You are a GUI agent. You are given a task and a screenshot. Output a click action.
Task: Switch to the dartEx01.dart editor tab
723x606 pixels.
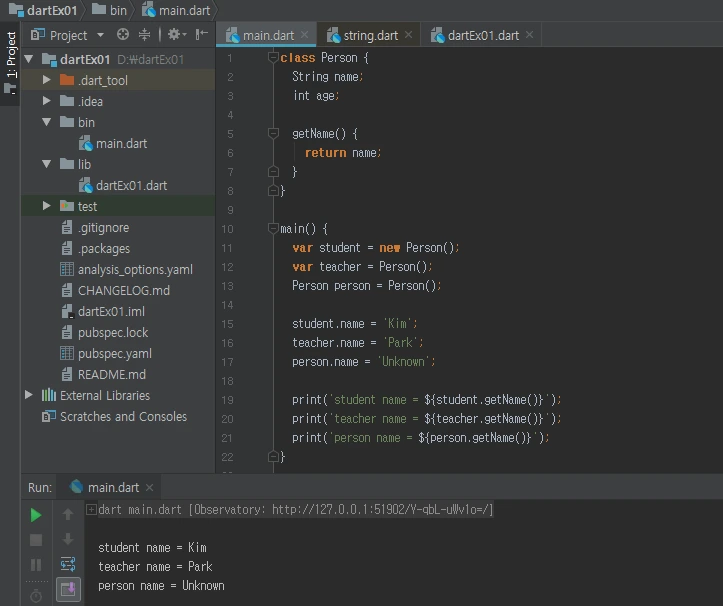[482, 35]
